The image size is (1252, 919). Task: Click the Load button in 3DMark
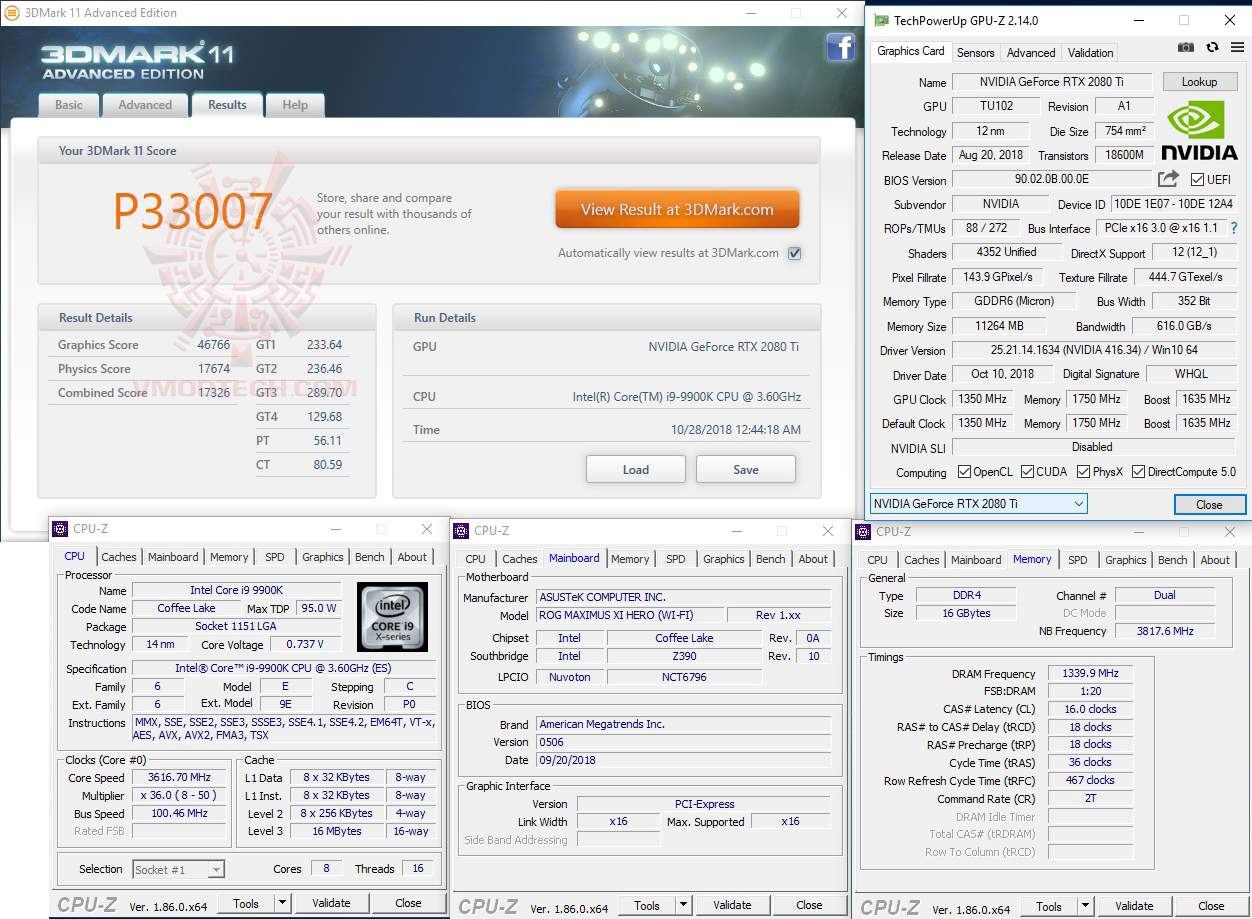636,469
